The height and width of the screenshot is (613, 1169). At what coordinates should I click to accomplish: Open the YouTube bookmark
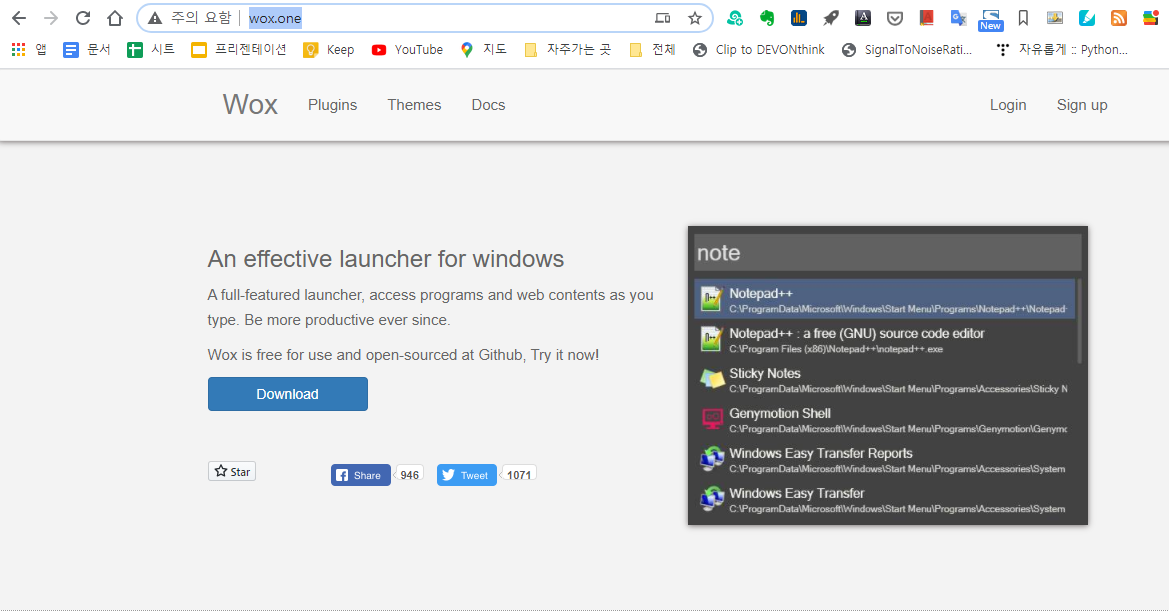[x=407, y=49]
